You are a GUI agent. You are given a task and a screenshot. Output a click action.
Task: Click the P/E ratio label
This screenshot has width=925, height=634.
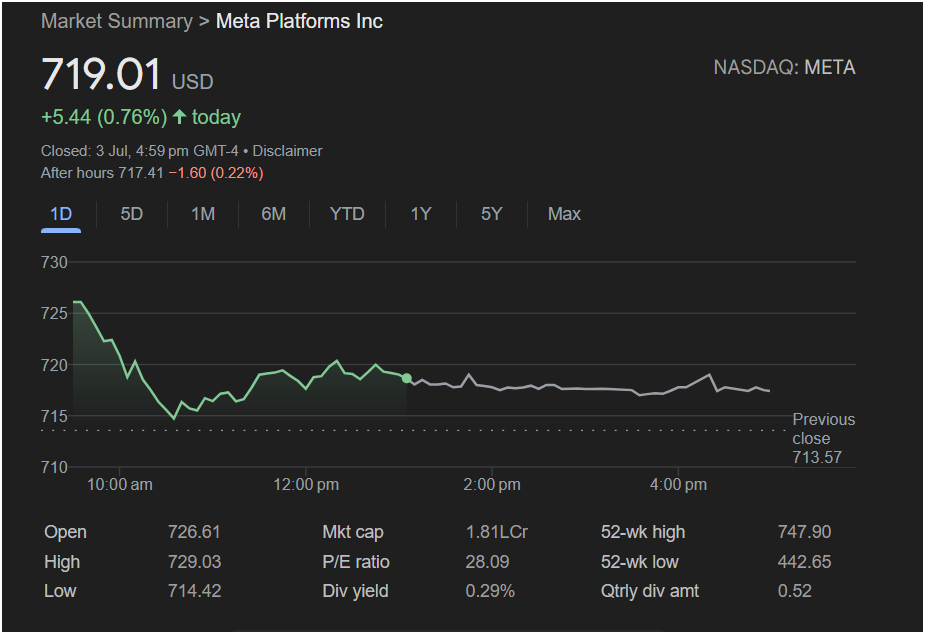[x=356, y=561]
